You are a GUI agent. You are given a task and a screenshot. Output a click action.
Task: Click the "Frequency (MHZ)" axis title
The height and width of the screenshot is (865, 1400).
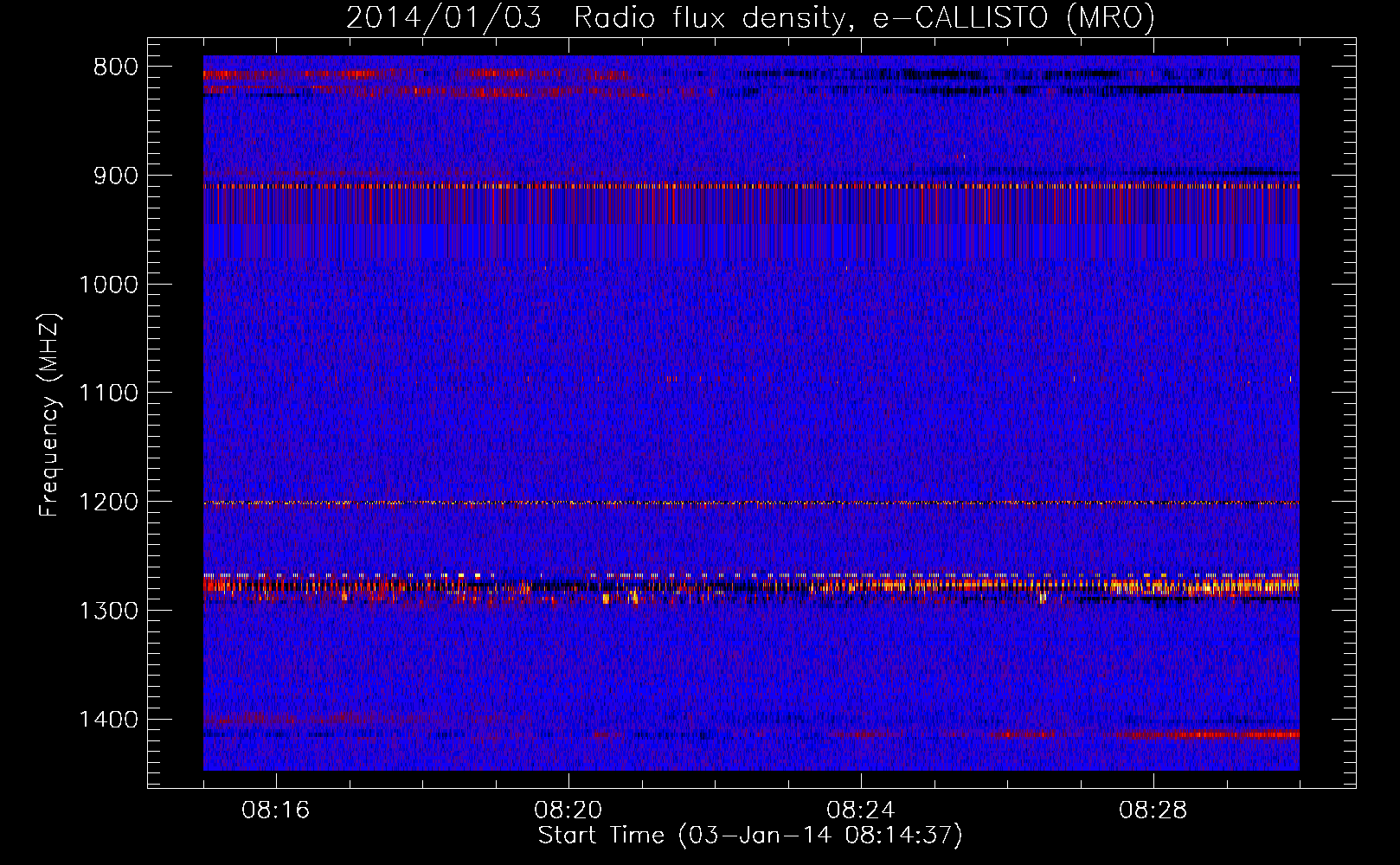pyautogui.click(x=49, y=415)
